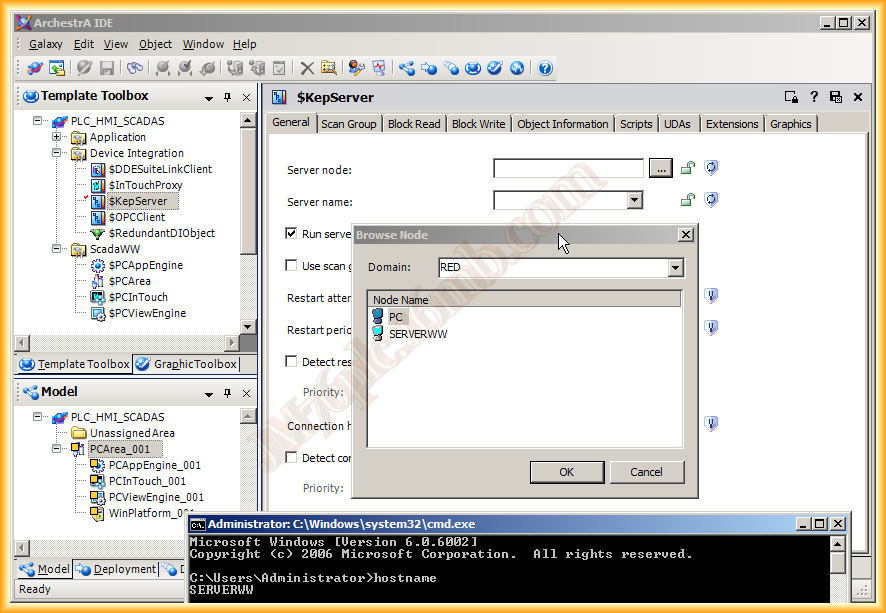Toggle the Run server checkbox

(x=292, y=234)
